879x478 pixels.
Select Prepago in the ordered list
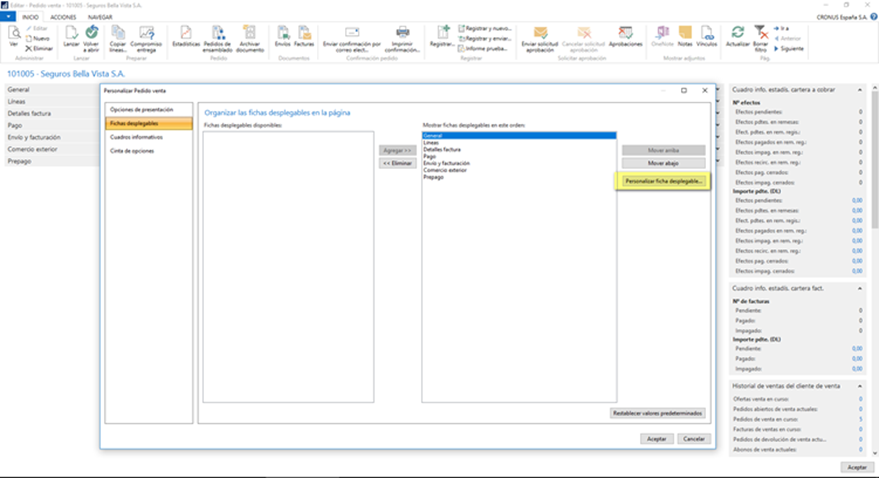pos(519,177)
